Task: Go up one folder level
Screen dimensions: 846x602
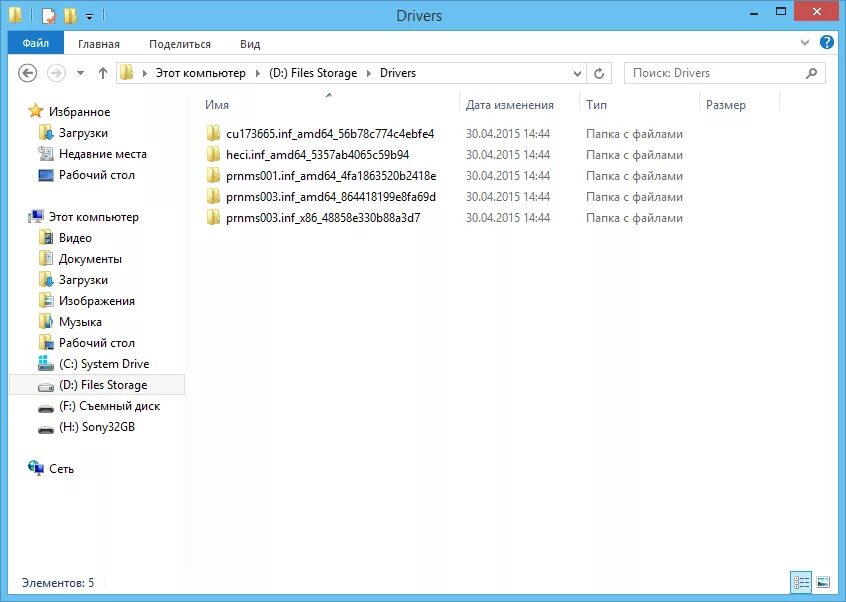Action: (x=103, y=73)
